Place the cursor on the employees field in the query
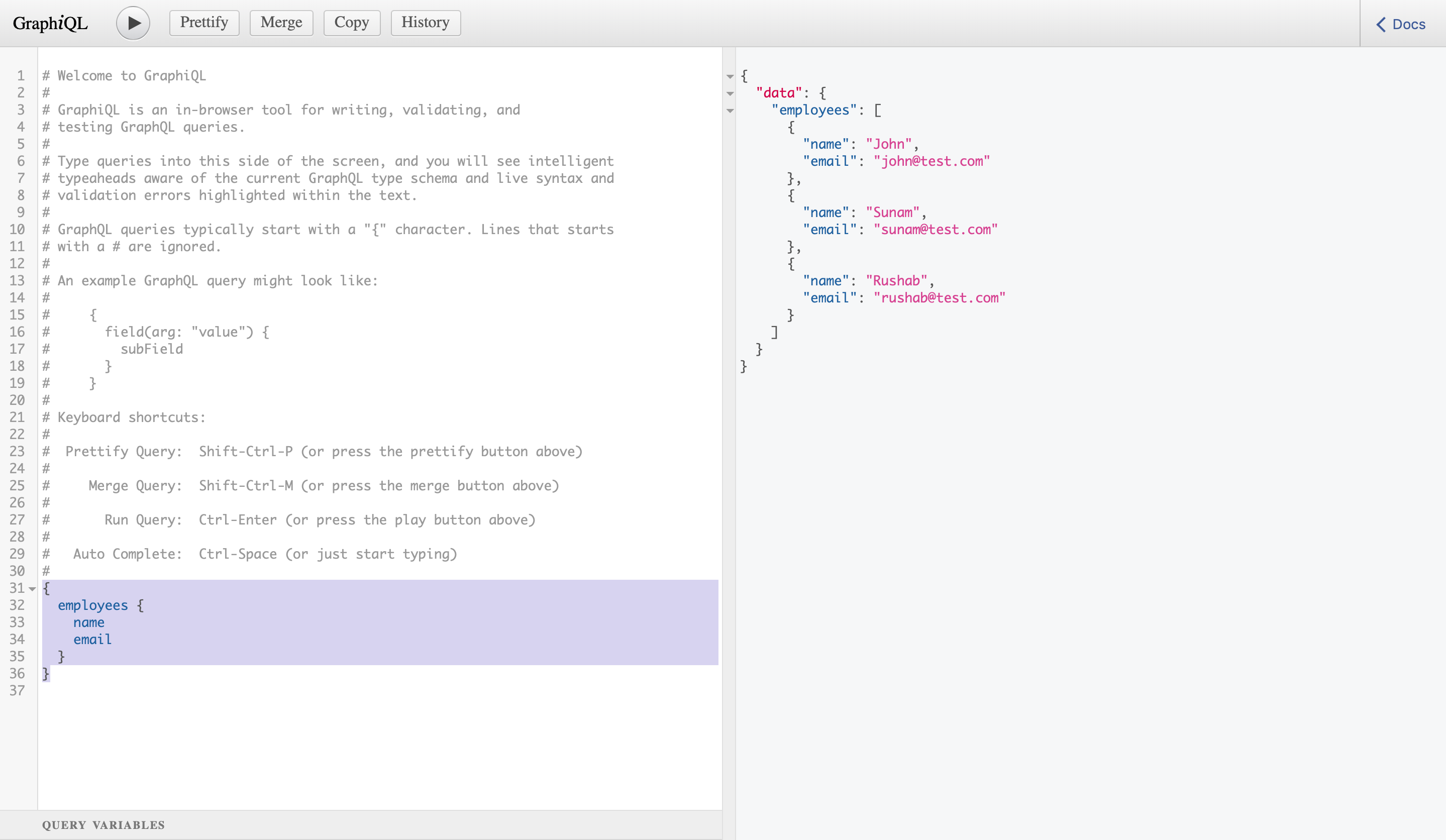 click(x=92, y=605)
